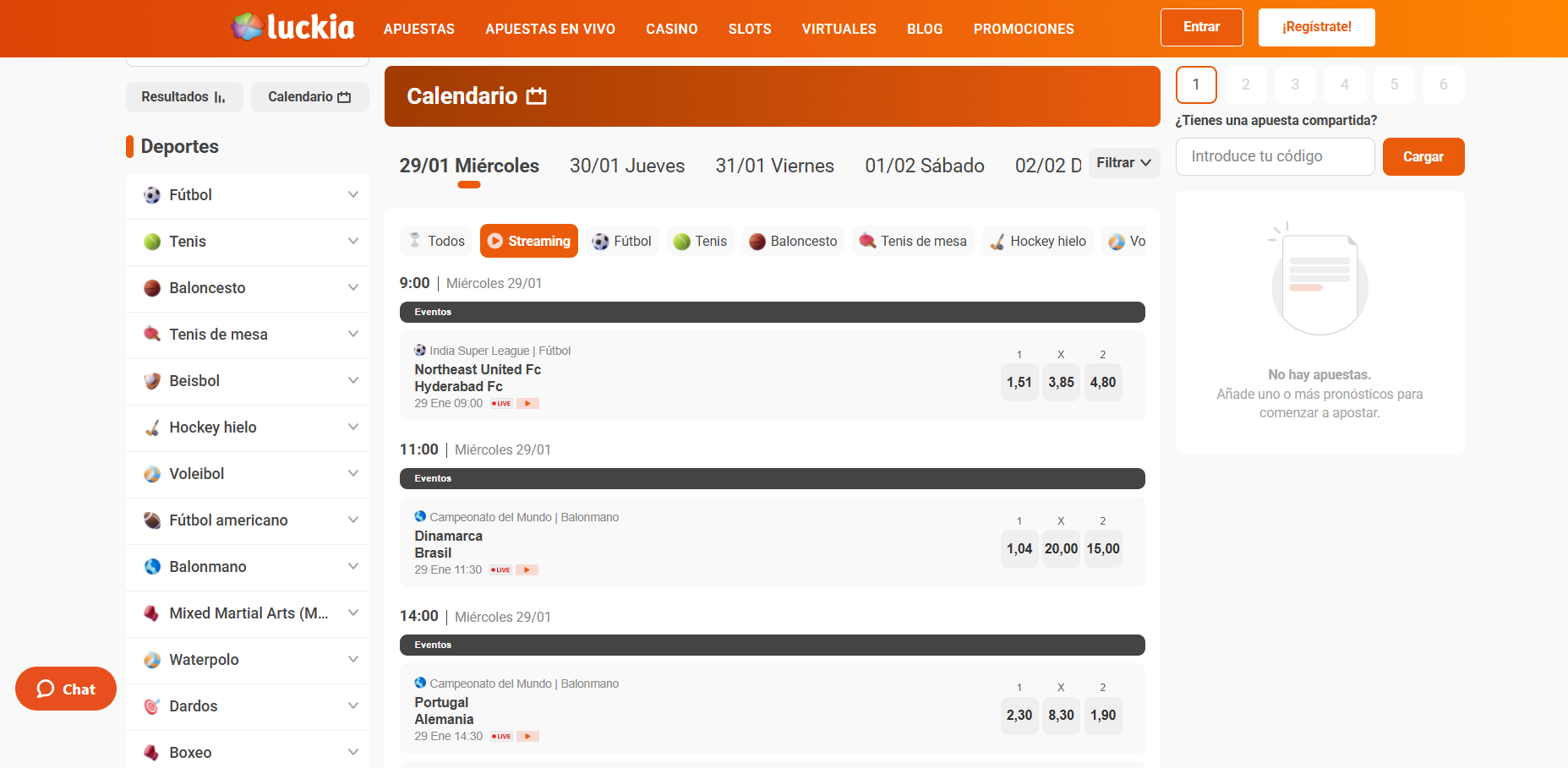This screenshot has height=768, width=1568.
Task: Expand the Tenis de mesa category chevron
Action: click(353, 334)
